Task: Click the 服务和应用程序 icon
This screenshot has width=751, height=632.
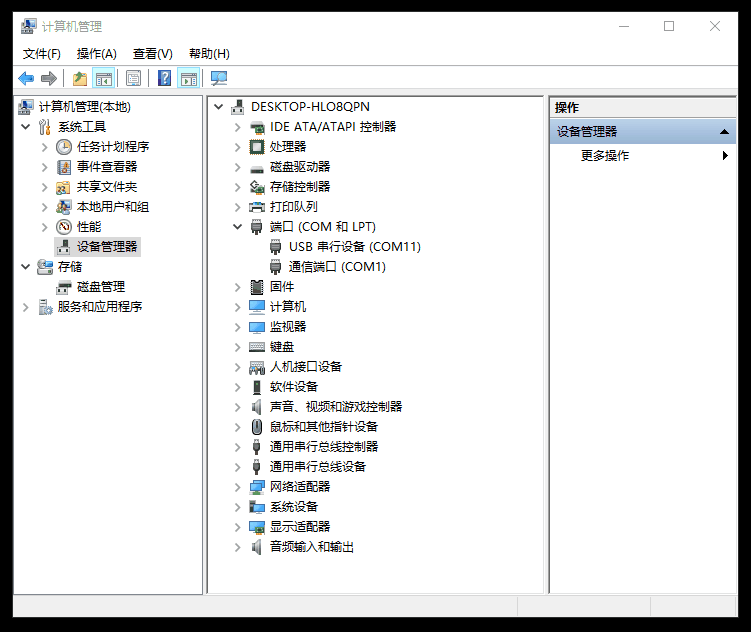Action: (x=45, y=307)
